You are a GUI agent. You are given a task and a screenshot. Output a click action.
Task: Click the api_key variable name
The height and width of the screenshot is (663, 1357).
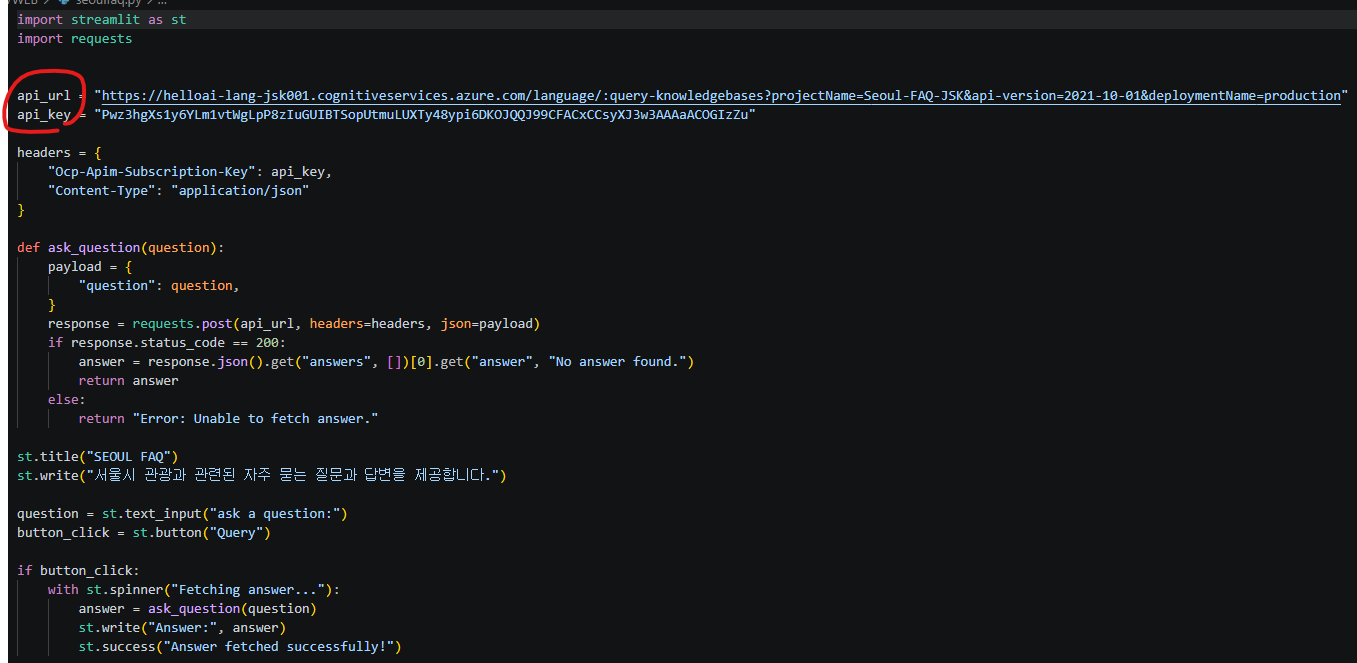44,115
